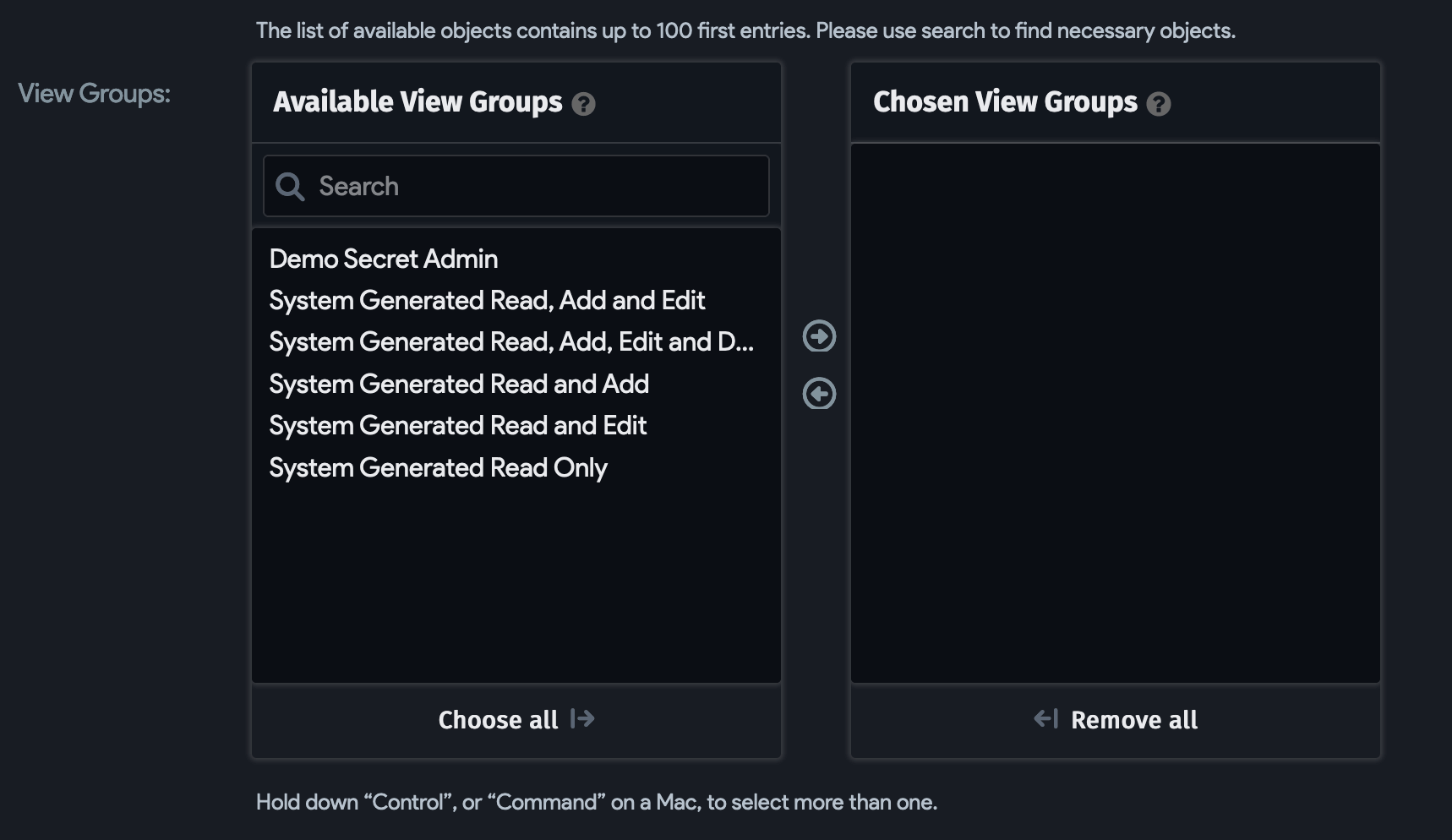Click the Available View Groups heading

click(x=418, y=102)
